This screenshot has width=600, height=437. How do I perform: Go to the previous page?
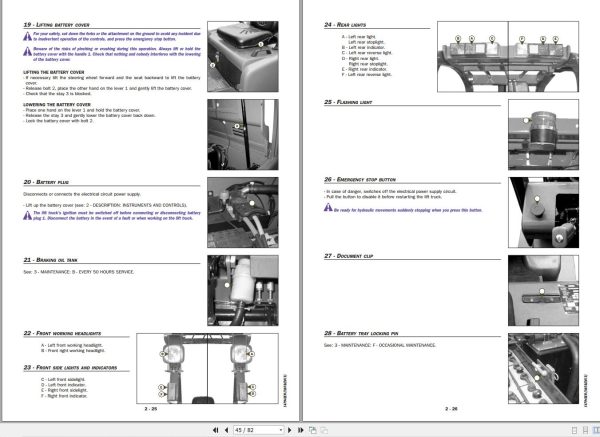tap(226, 430)
